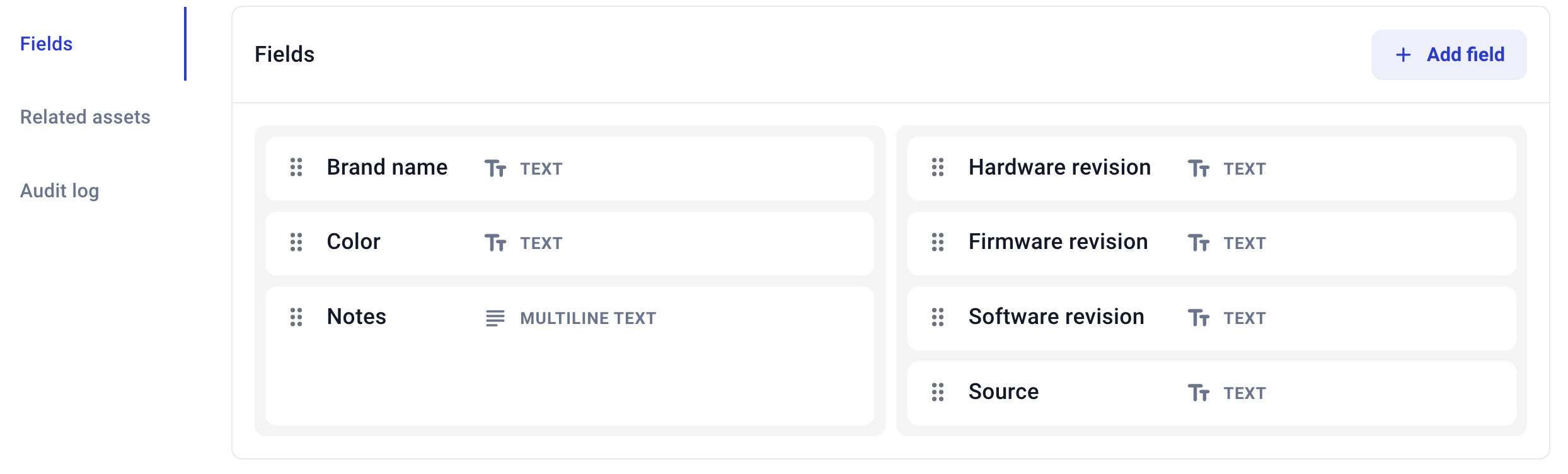Image resolution: width=1568 pixels, height=474 pixels.
Task: Go to the Audit log tab
Action: point(60,190)
